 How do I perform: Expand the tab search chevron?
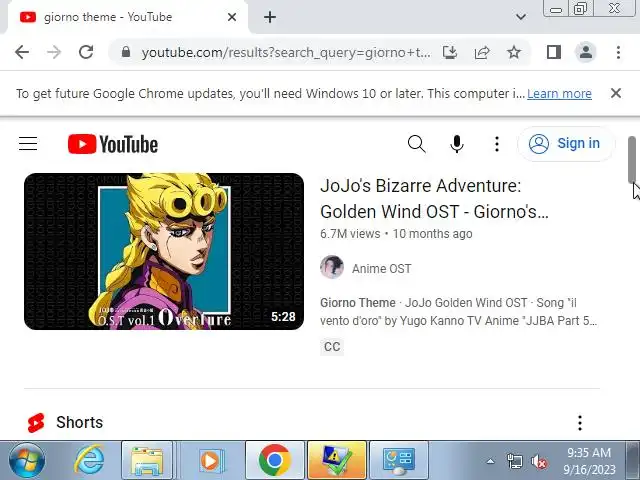tap(520, 17)
